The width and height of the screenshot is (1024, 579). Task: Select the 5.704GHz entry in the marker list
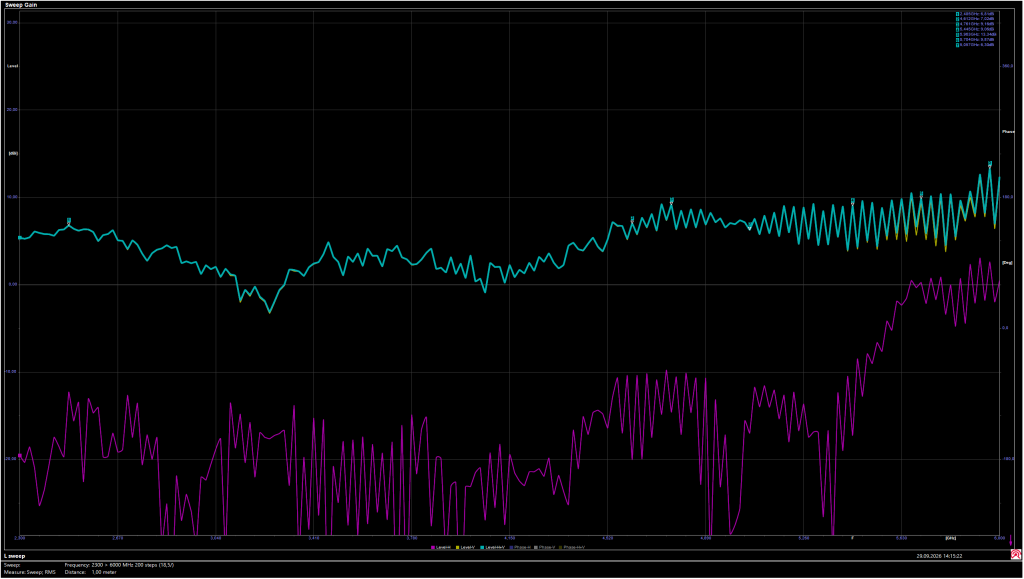point(976,39)
